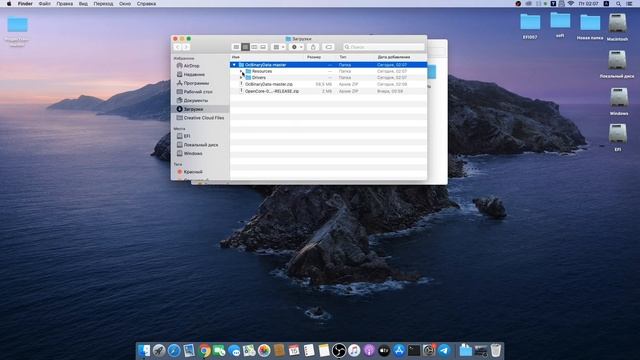
Task: Click the Wi-Fi status icon
Action: click(571, 4)
